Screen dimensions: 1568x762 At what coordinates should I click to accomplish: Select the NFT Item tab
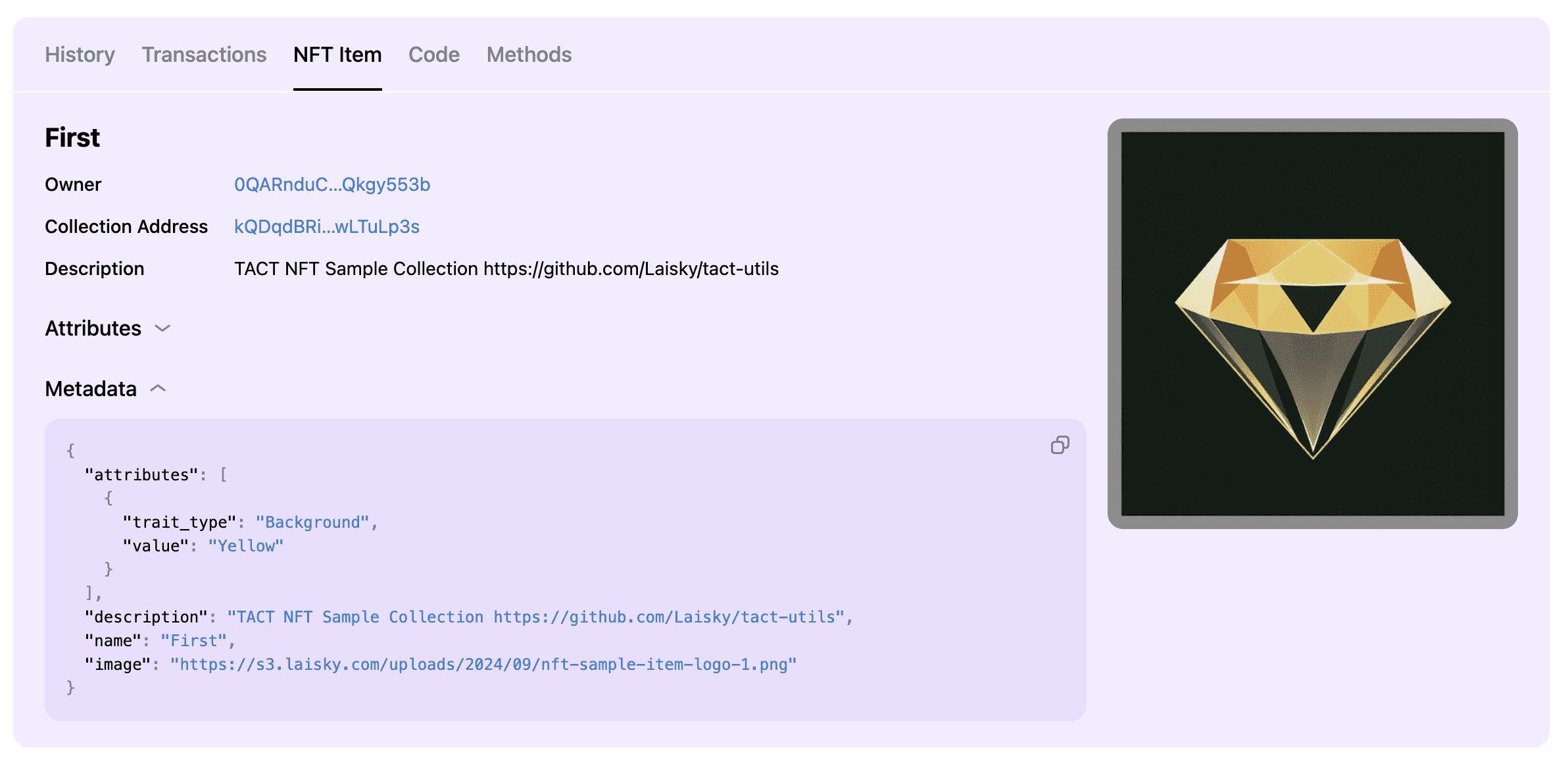pyautogui.click(x=337, y=55)
